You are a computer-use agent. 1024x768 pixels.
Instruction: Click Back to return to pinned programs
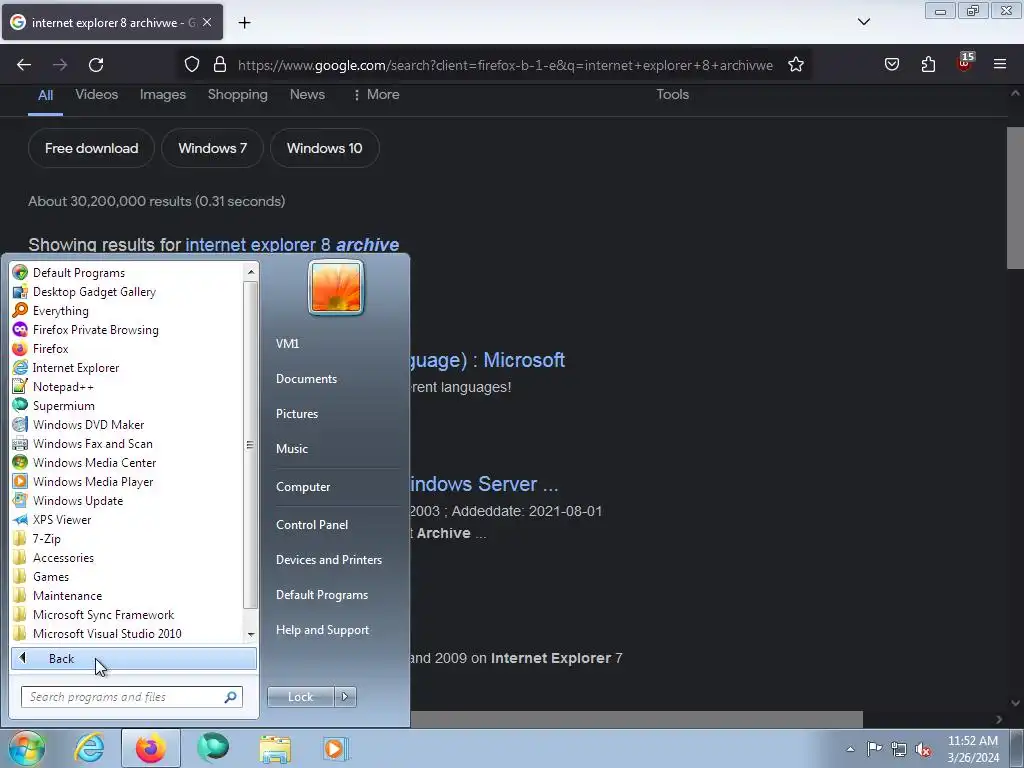point(134,659)
